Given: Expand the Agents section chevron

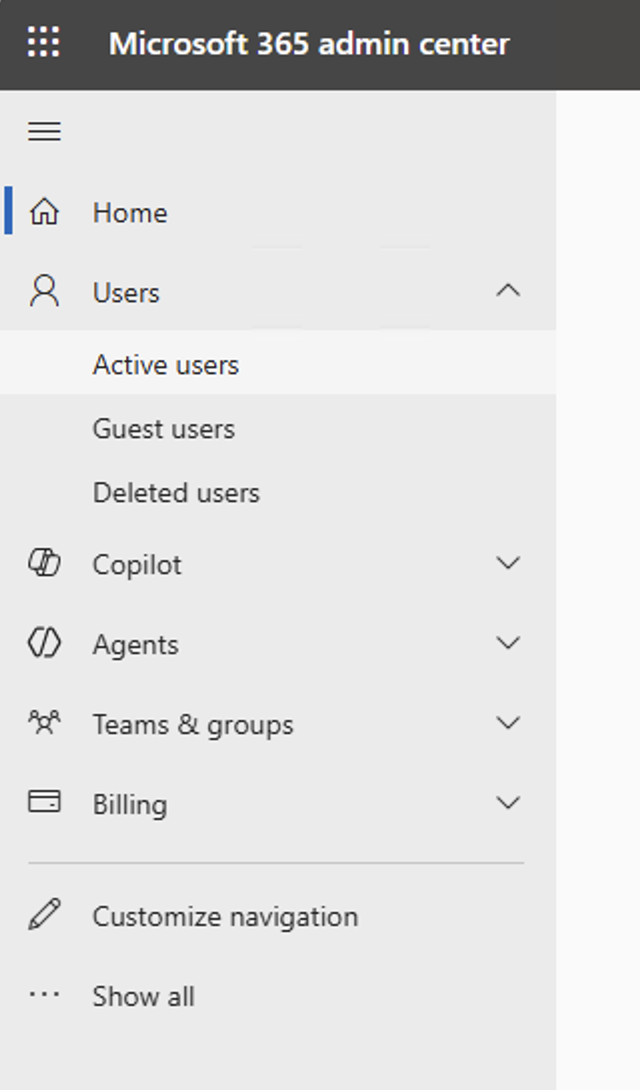Looking at the screenshot, I should point(508,642).
